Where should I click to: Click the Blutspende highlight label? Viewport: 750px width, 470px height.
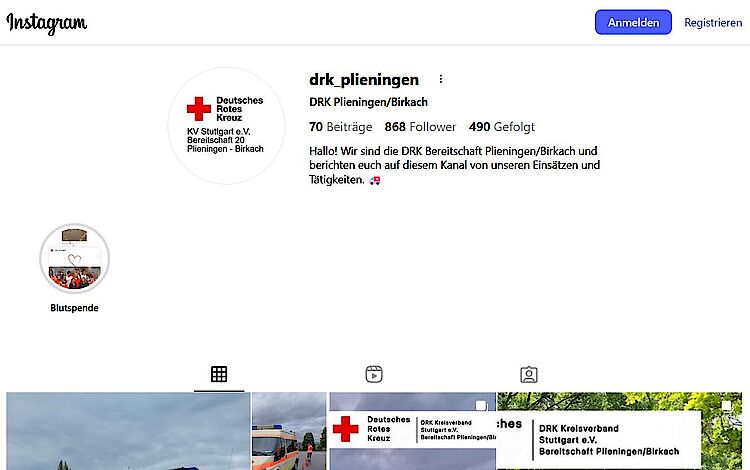[x=74, y=308]
